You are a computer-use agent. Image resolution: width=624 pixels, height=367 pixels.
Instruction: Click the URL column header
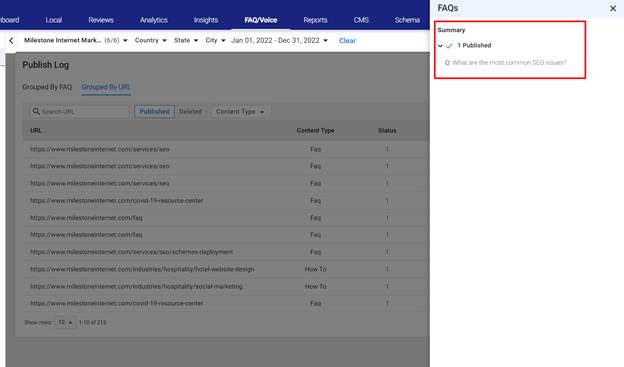(36, 131)
